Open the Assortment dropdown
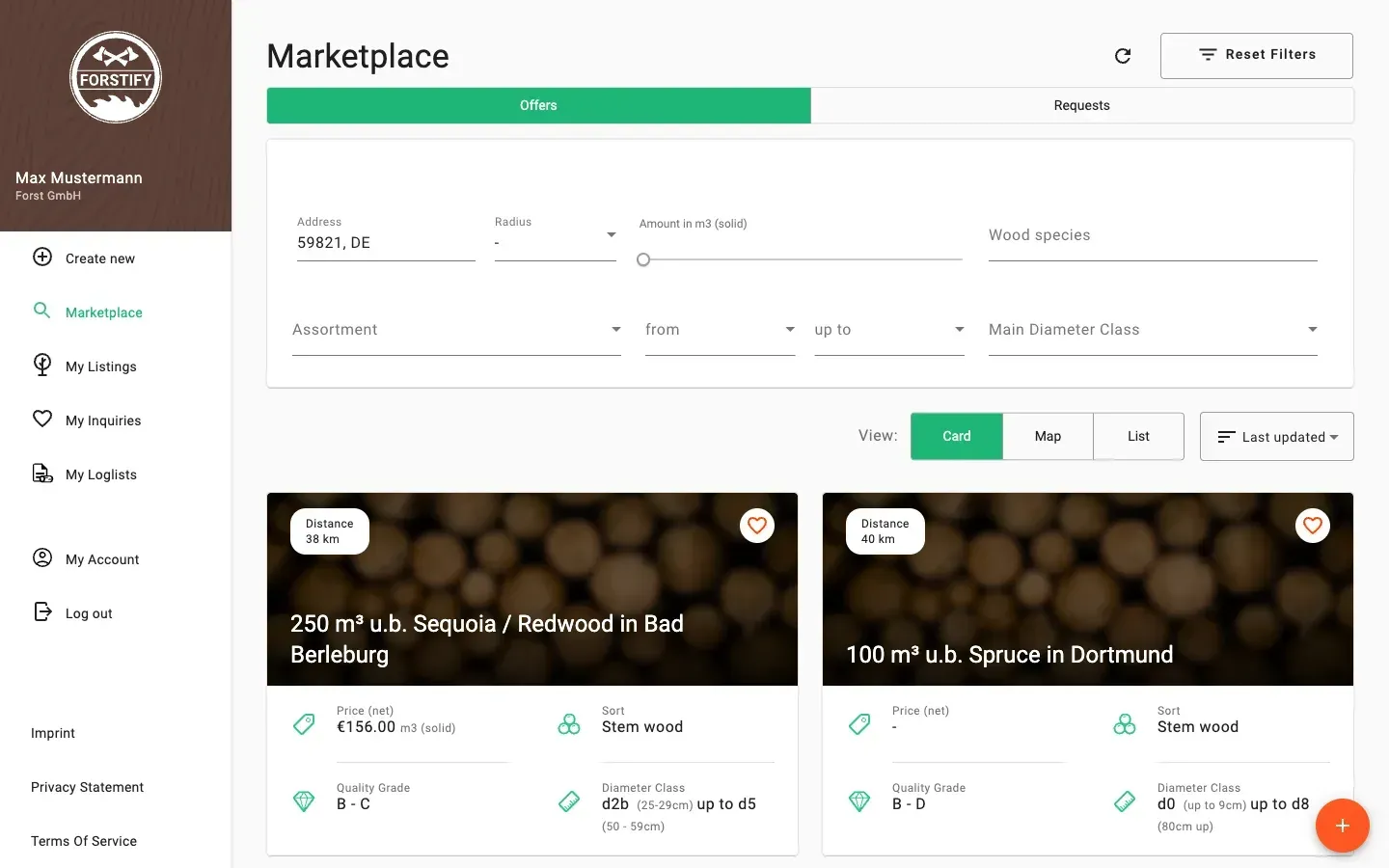This screenshot has height=868, width=1389. click(x=456, y=330)
